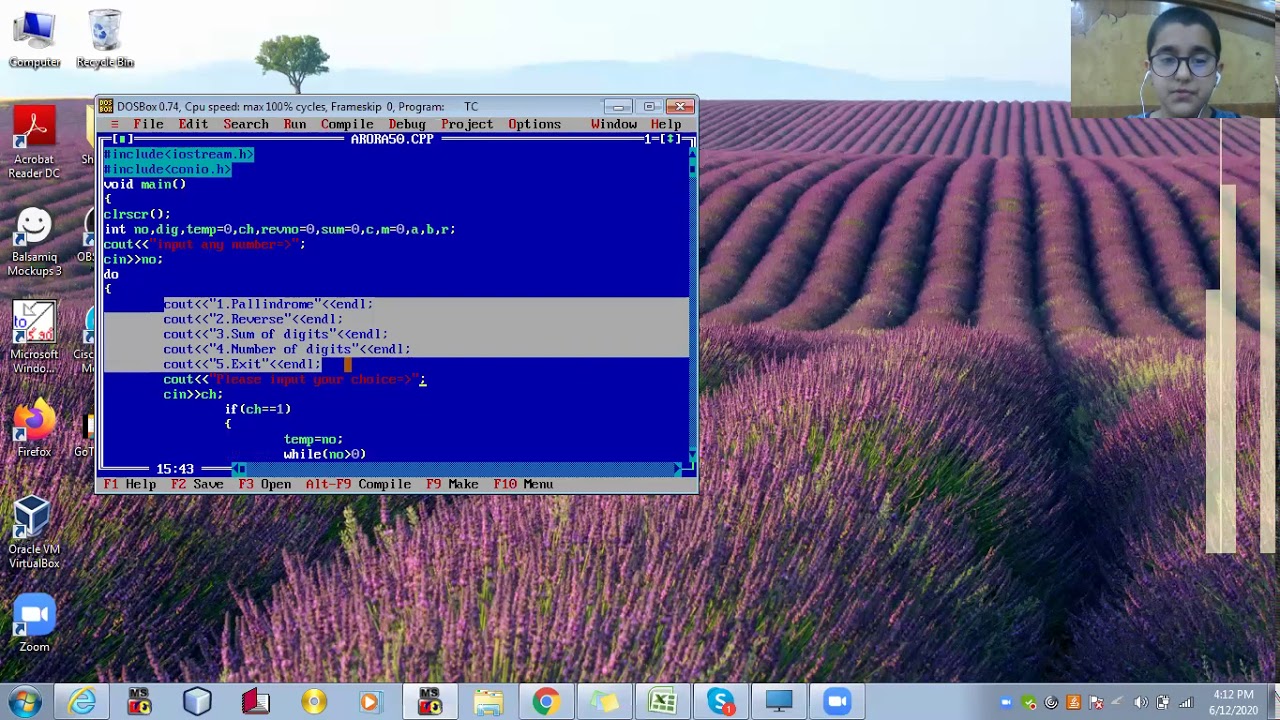Open Internet Explorer from the taskbar
The width and height of the screenshot is (1280, 720).
pos(82,702)
